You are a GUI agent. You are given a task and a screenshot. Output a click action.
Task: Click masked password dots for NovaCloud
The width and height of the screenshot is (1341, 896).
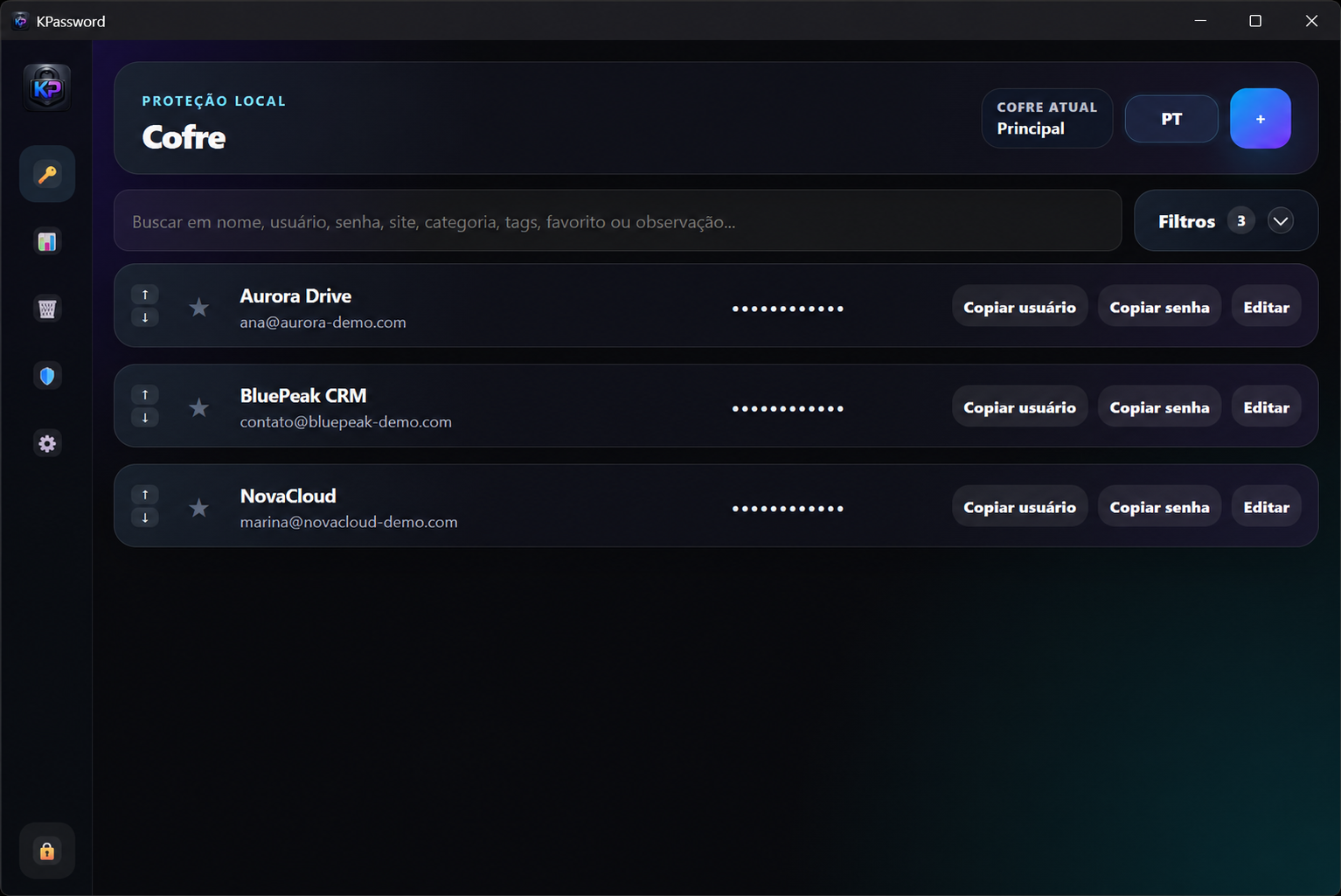[x=788, y=508]
